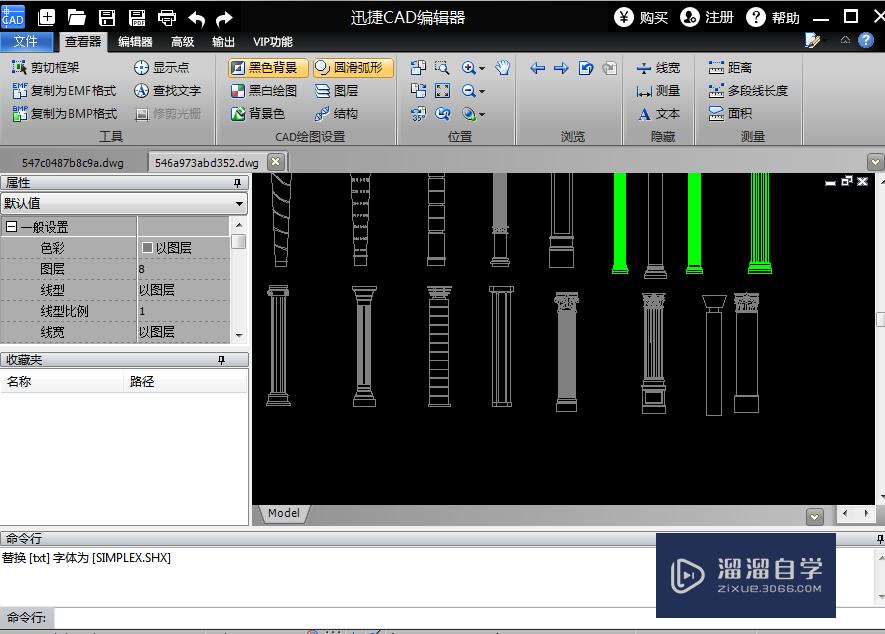This screenshot has height=634, width=885.
Task: Click the Distance measurement tool
Action: point(730,68)
